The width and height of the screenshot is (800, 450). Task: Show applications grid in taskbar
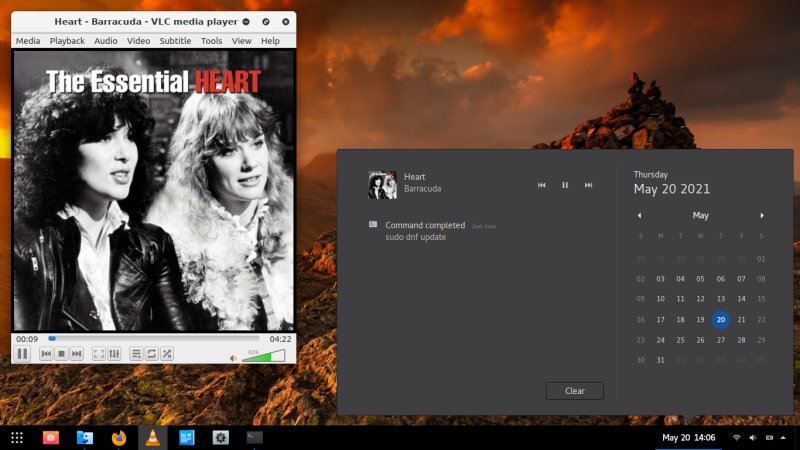pyautogui.click(x=17, y=437)
